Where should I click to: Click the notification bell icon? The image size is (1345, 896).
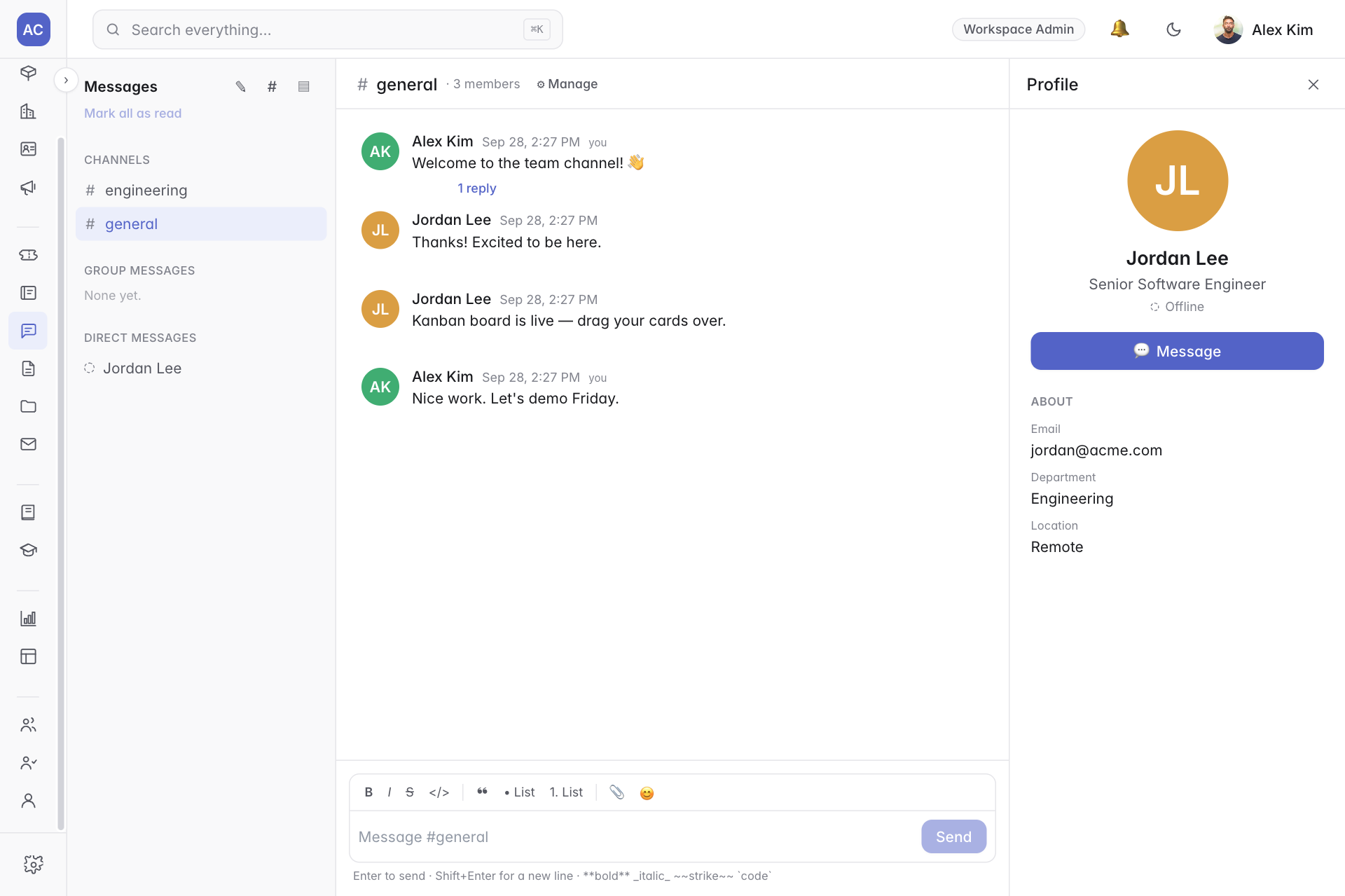pyautogui.click(x=1119, y=29)
